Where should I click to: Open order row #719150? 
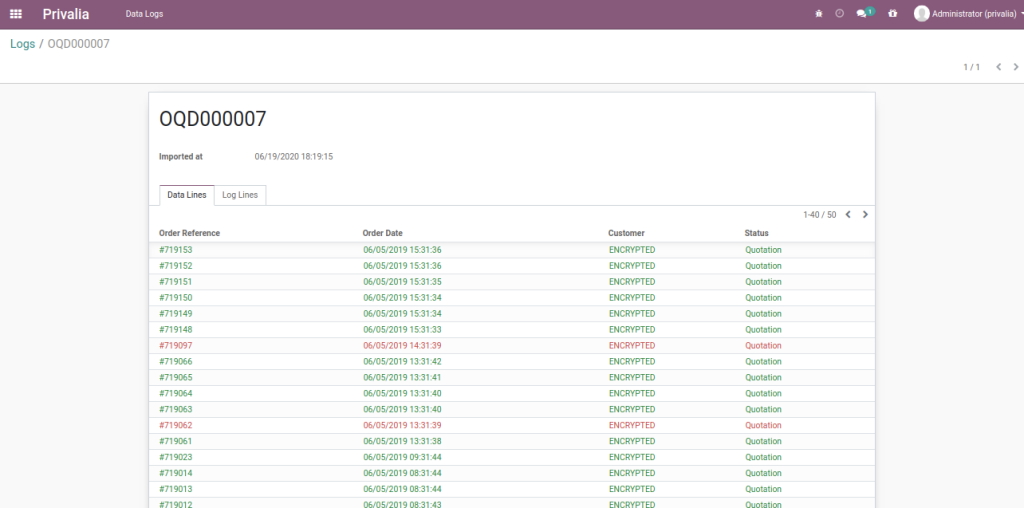pos(512,298)
